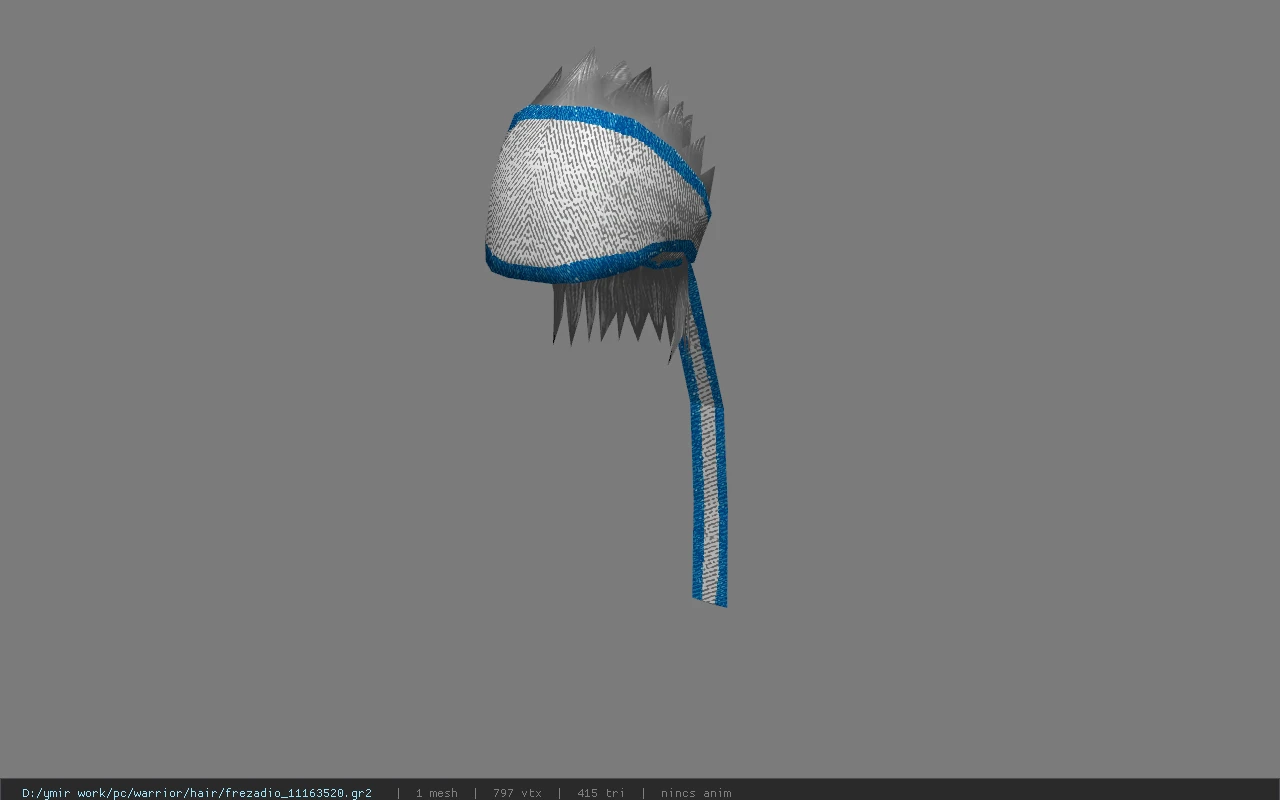Click the 'nincs anim' status entry

point(696,793)
